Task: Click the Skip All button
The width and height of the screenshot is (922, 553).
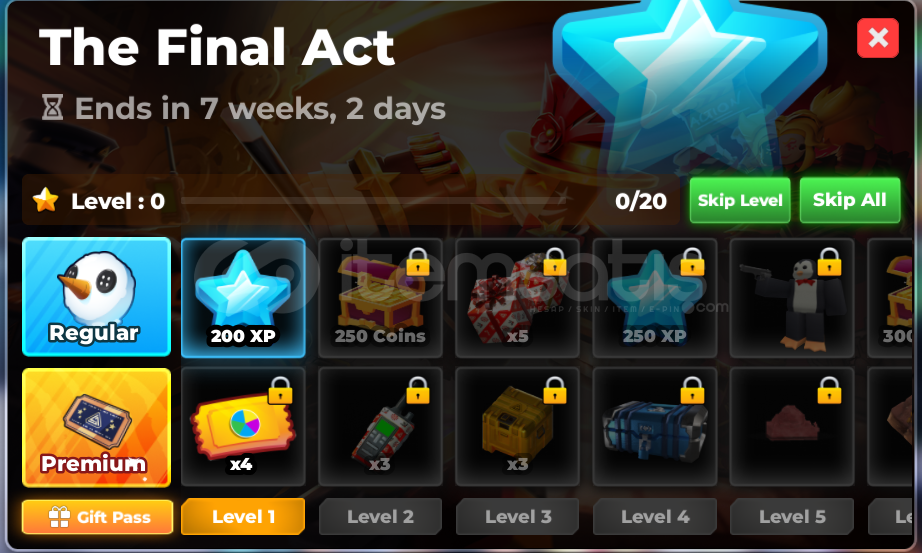Action: point(850,200)
